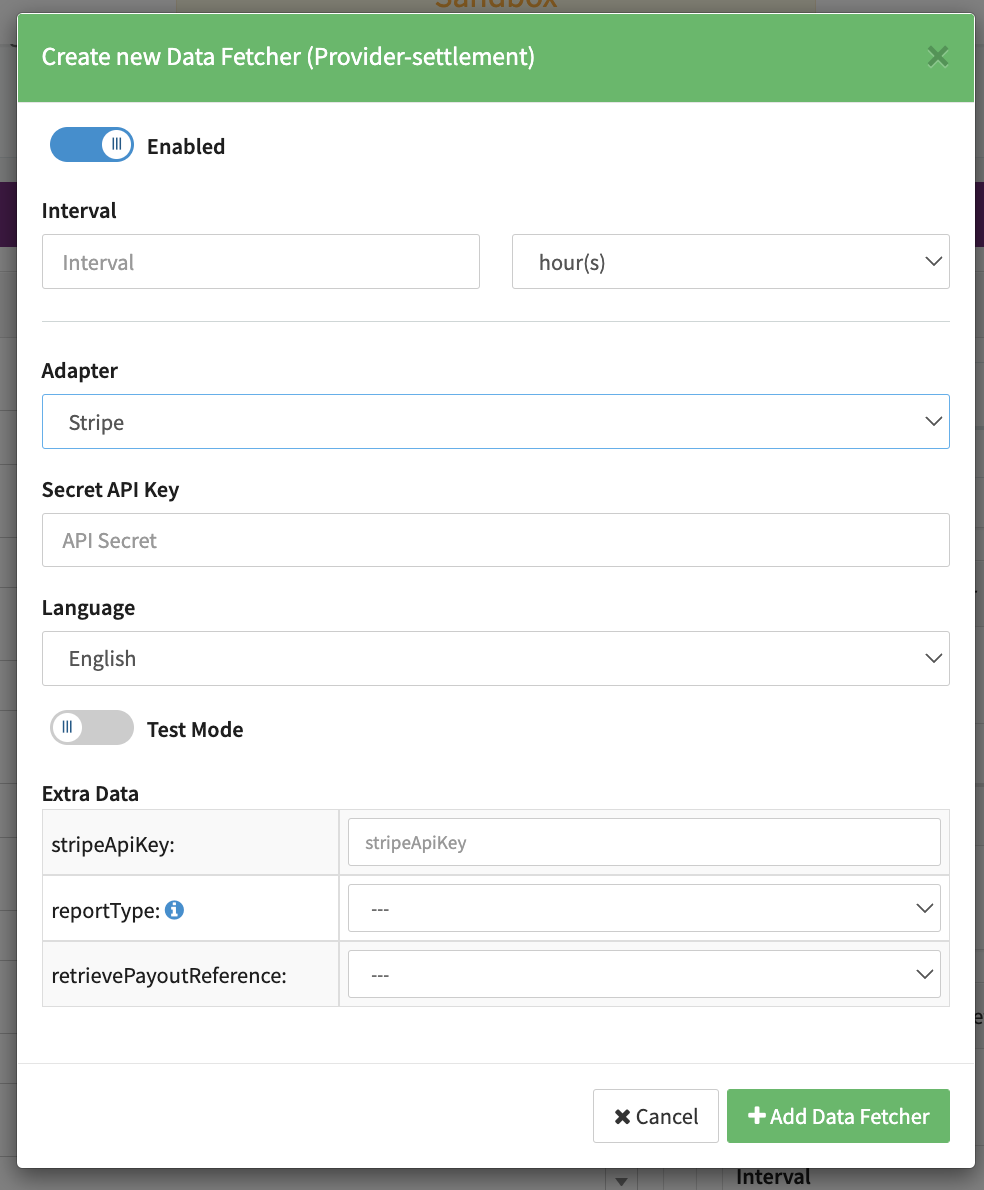Focus the Interval number input field
984x1190 pixels.
pos(260,262)
